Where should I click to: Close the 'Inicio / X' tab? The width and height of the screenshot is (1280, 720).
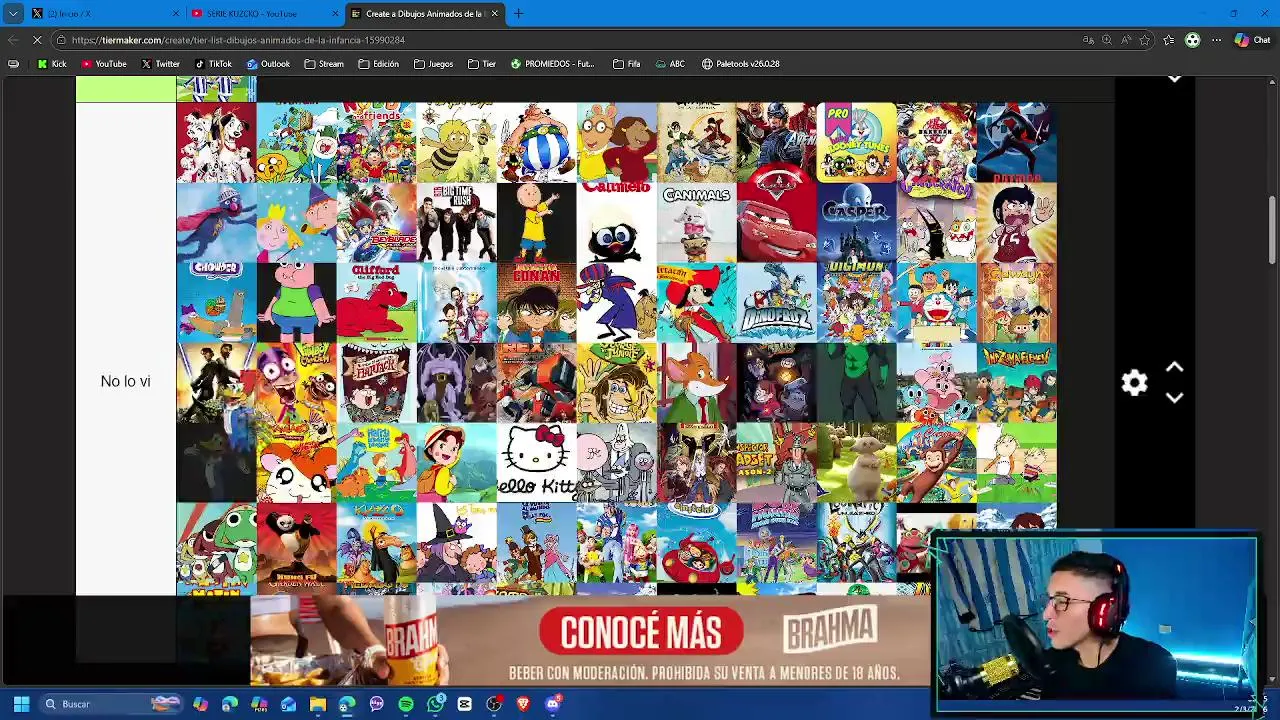(x=176, y=14)
